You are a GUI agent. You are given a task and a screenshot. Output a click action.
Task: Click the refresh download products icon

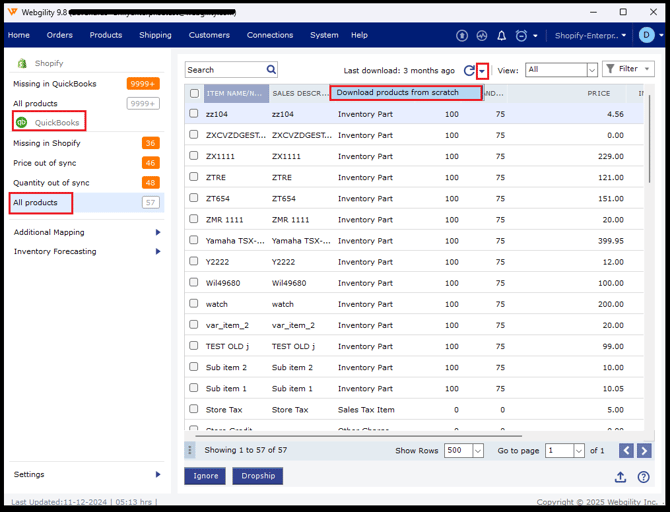pos(469,70)
